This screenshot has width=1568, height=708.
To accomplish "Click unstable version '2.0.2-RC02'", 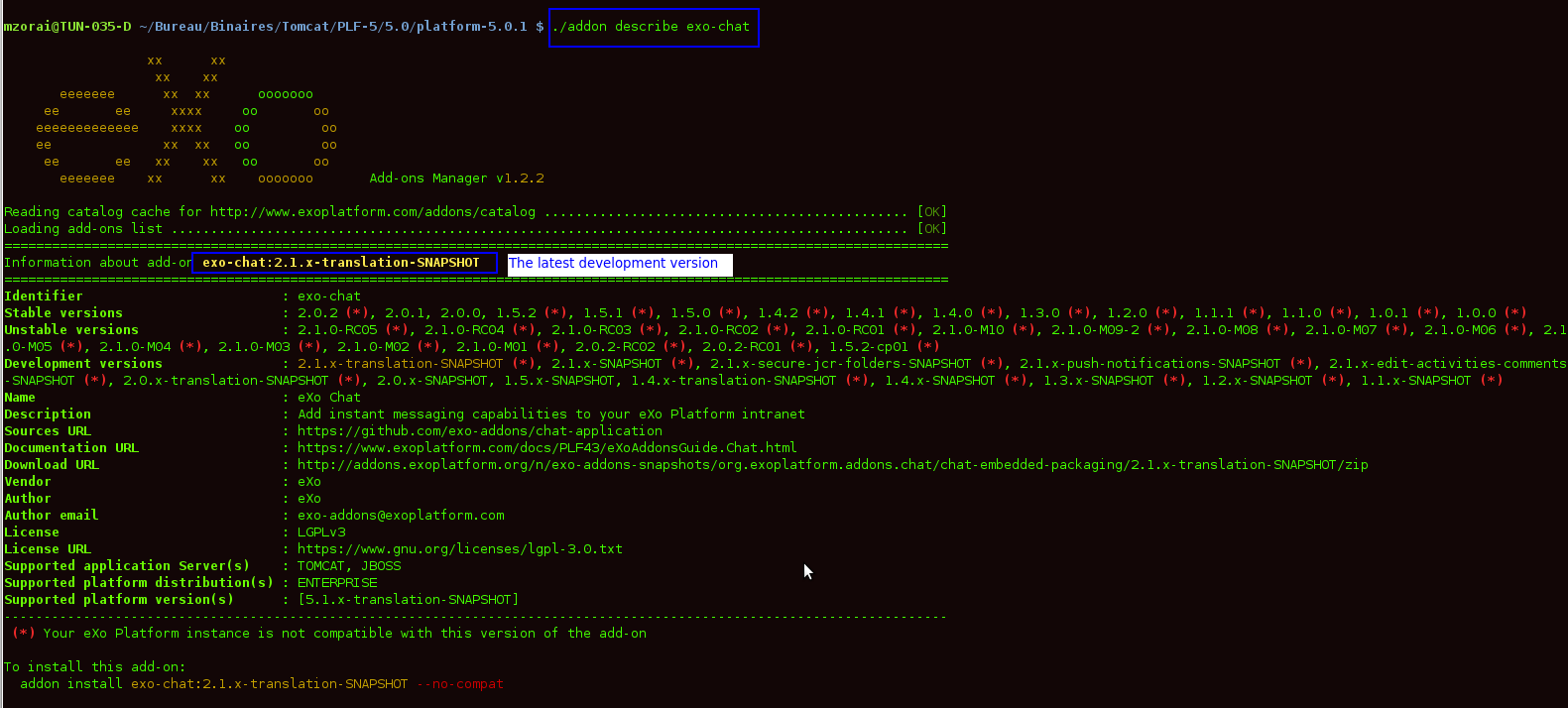I will (615, 347).
